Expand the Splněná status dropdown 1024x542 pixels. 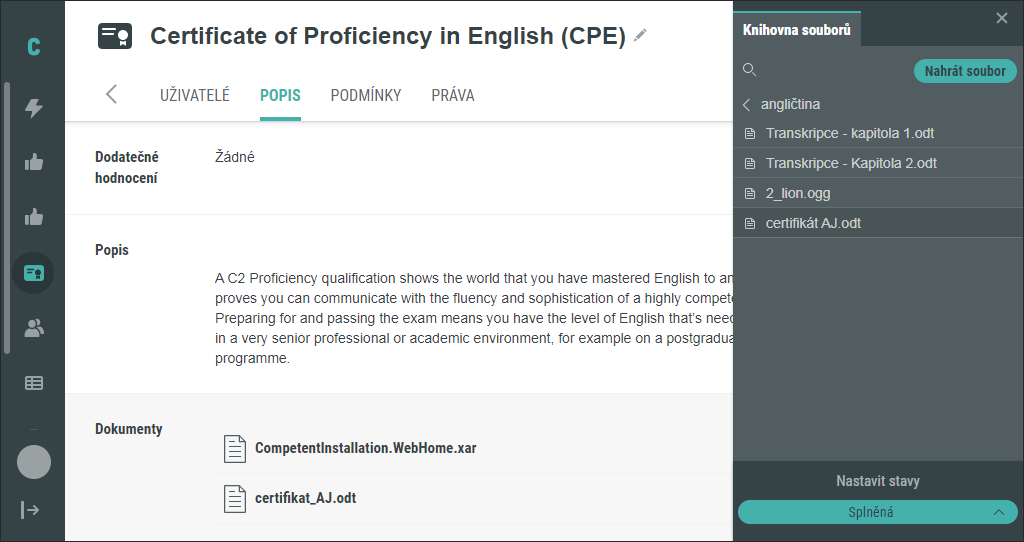878,512
